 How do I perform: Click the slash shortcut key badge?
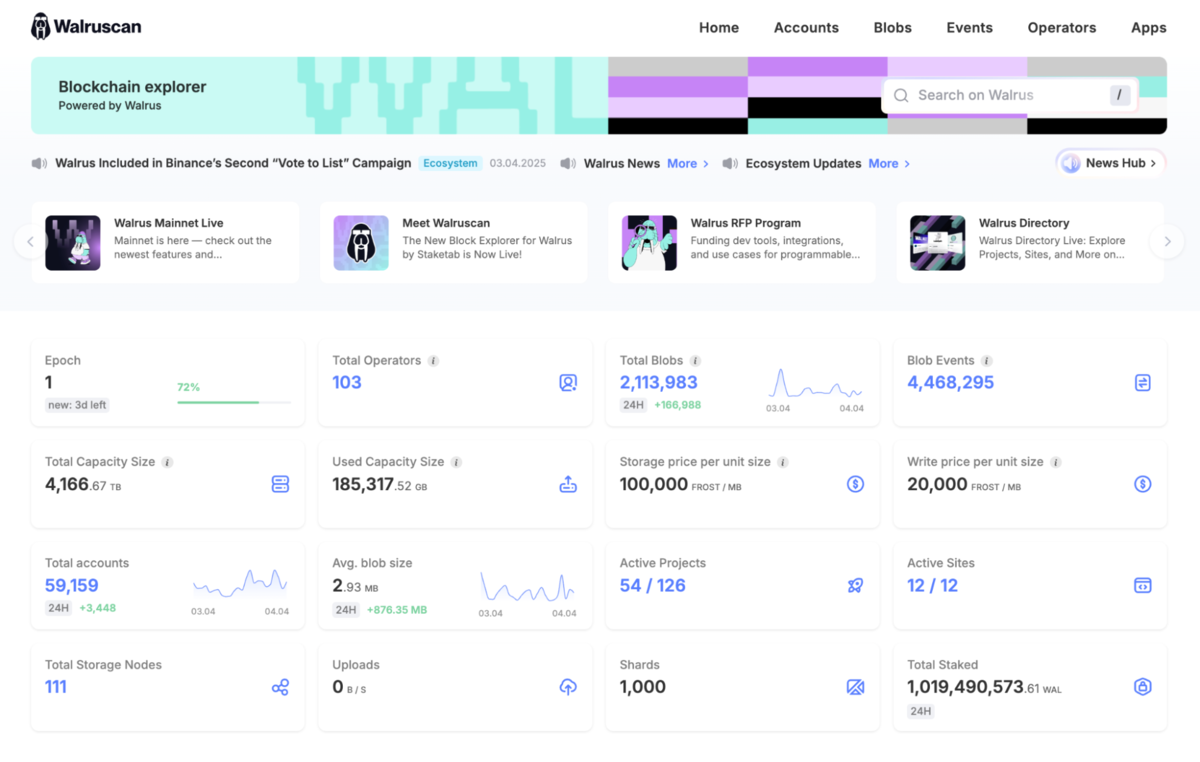tap(1120, 95)
